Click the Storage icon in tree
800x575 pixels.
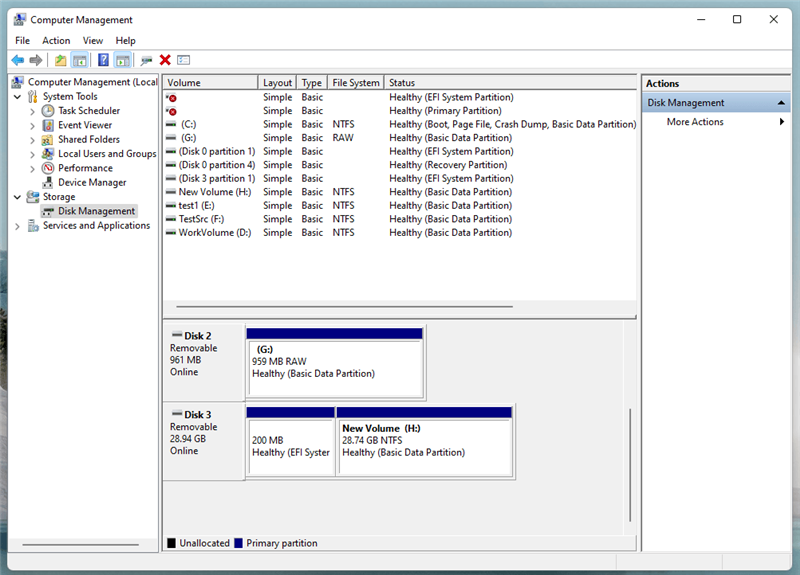click(33, 196)
